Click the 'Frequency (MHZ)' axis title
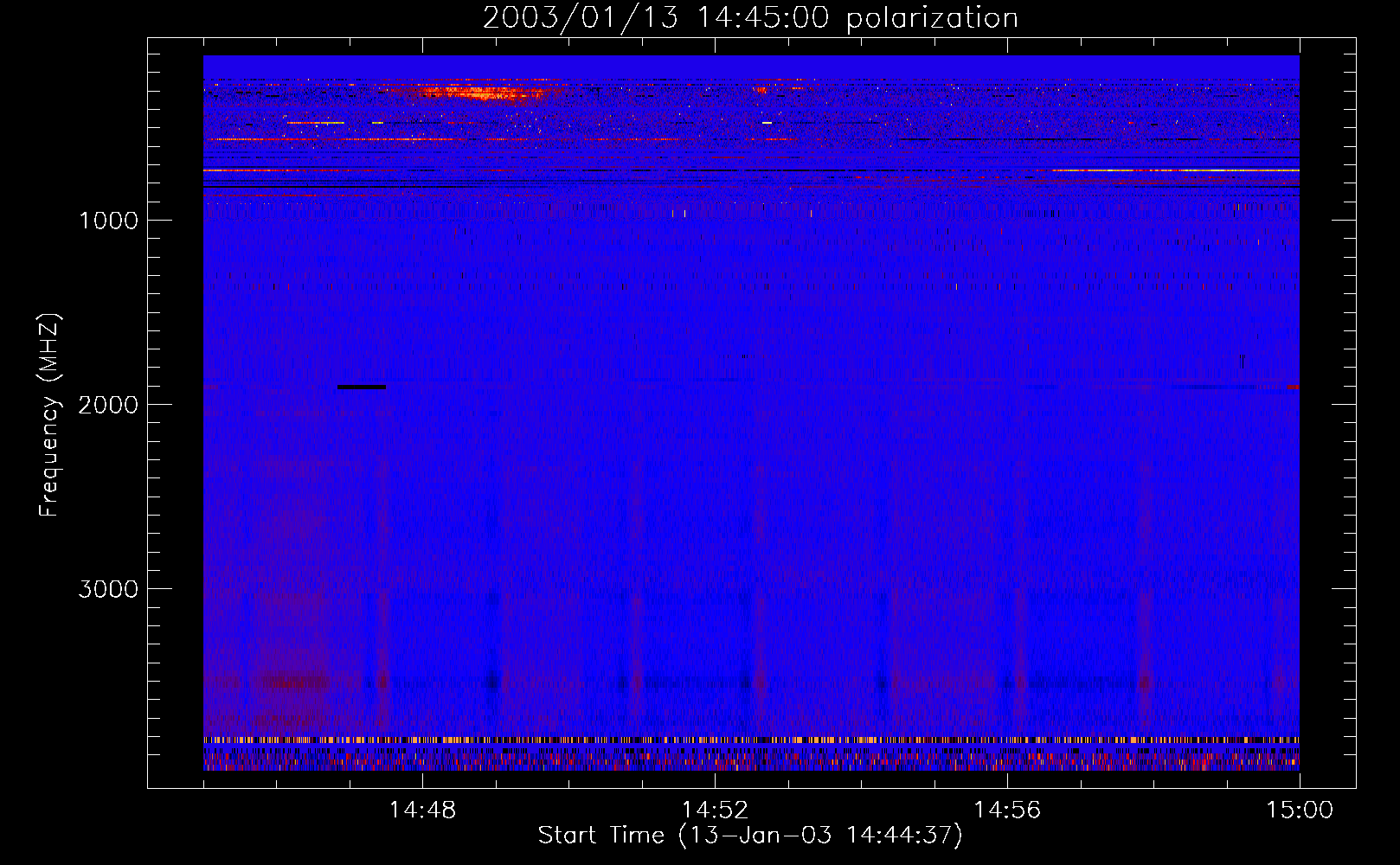Viewport: 1400px width, 865px height. tap(50, 415)
